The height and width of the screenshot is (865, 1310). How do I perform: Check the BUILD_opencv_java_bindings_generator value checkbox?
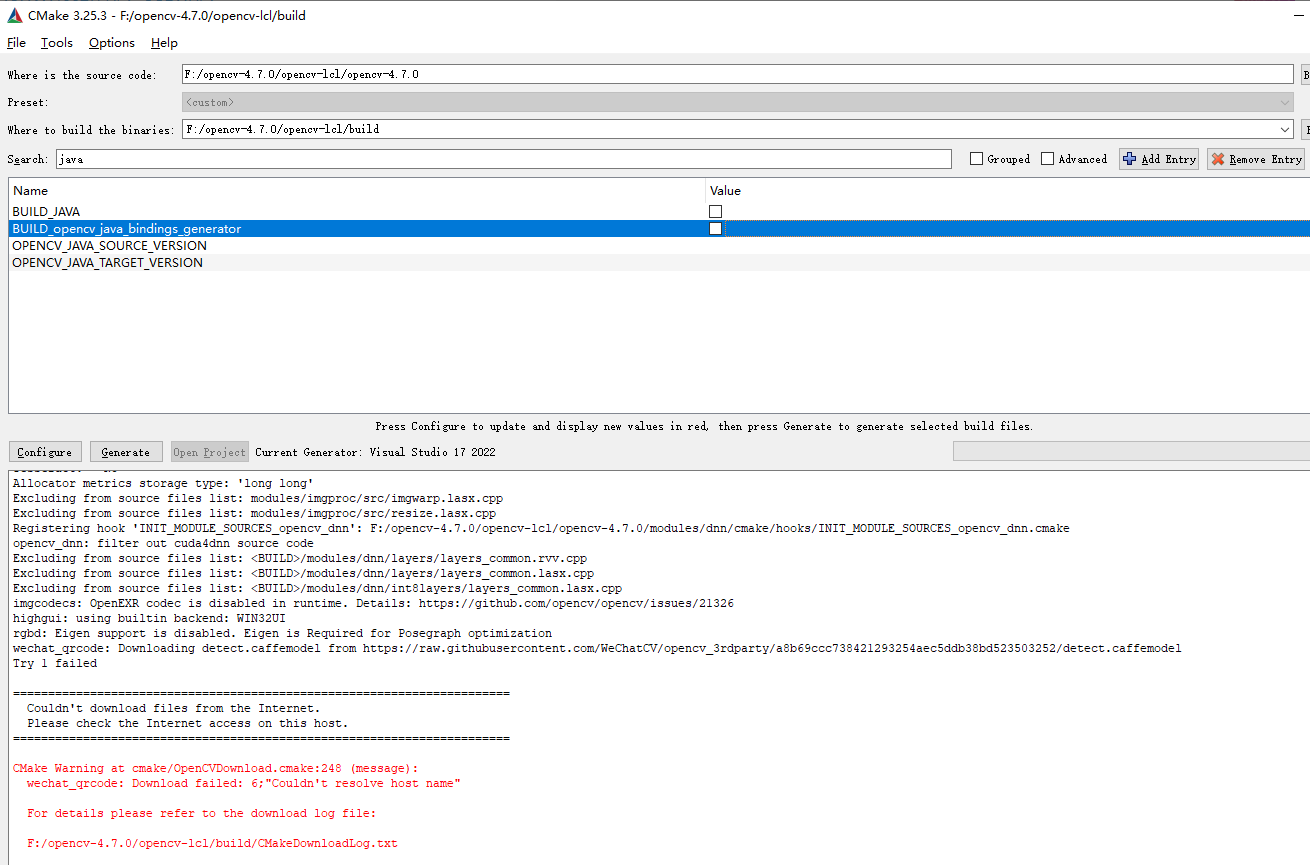pyautogui.click(x=715, y=228)
